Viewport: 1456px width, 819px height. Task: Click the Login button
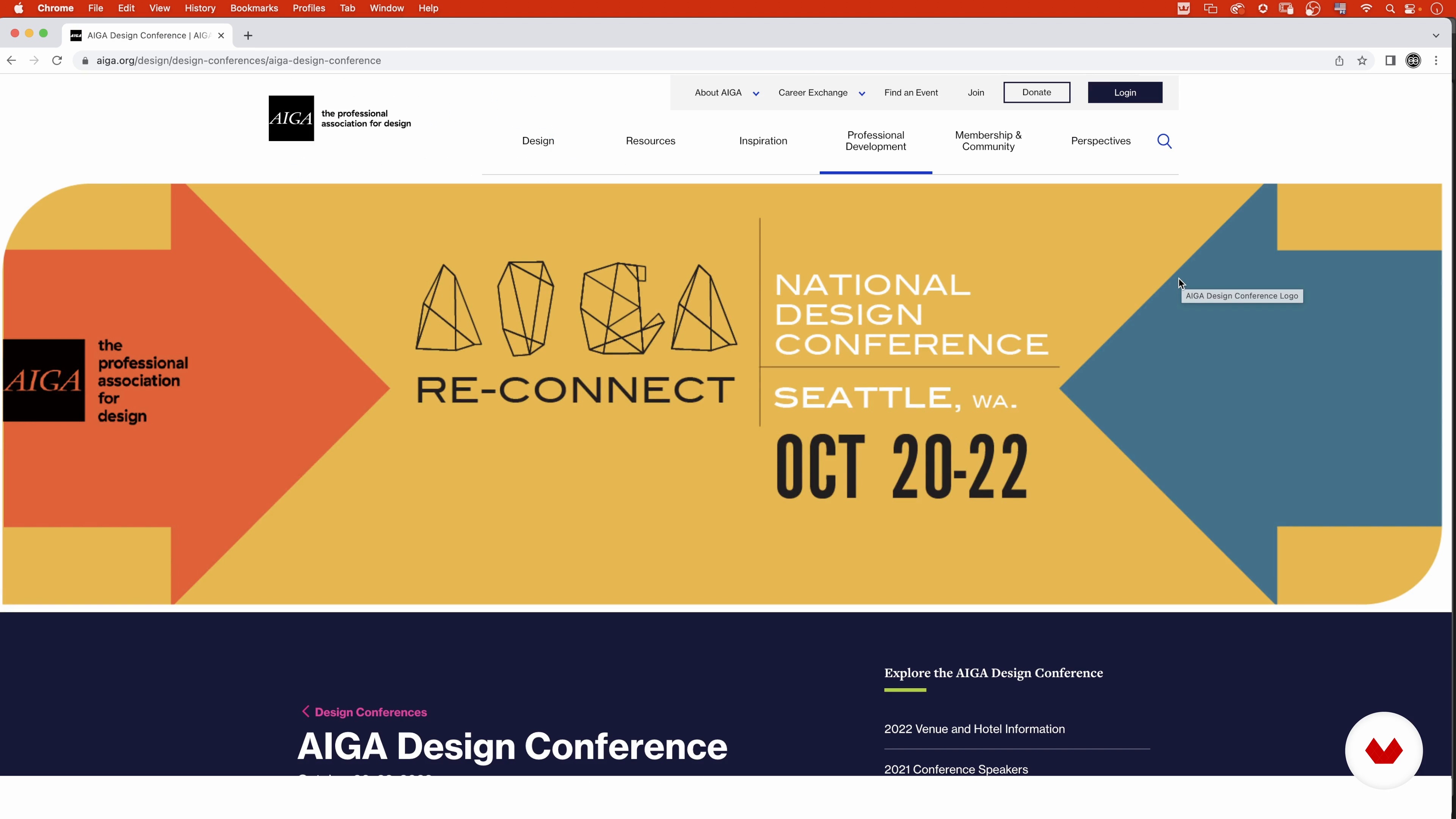(x=1125, y=92)
